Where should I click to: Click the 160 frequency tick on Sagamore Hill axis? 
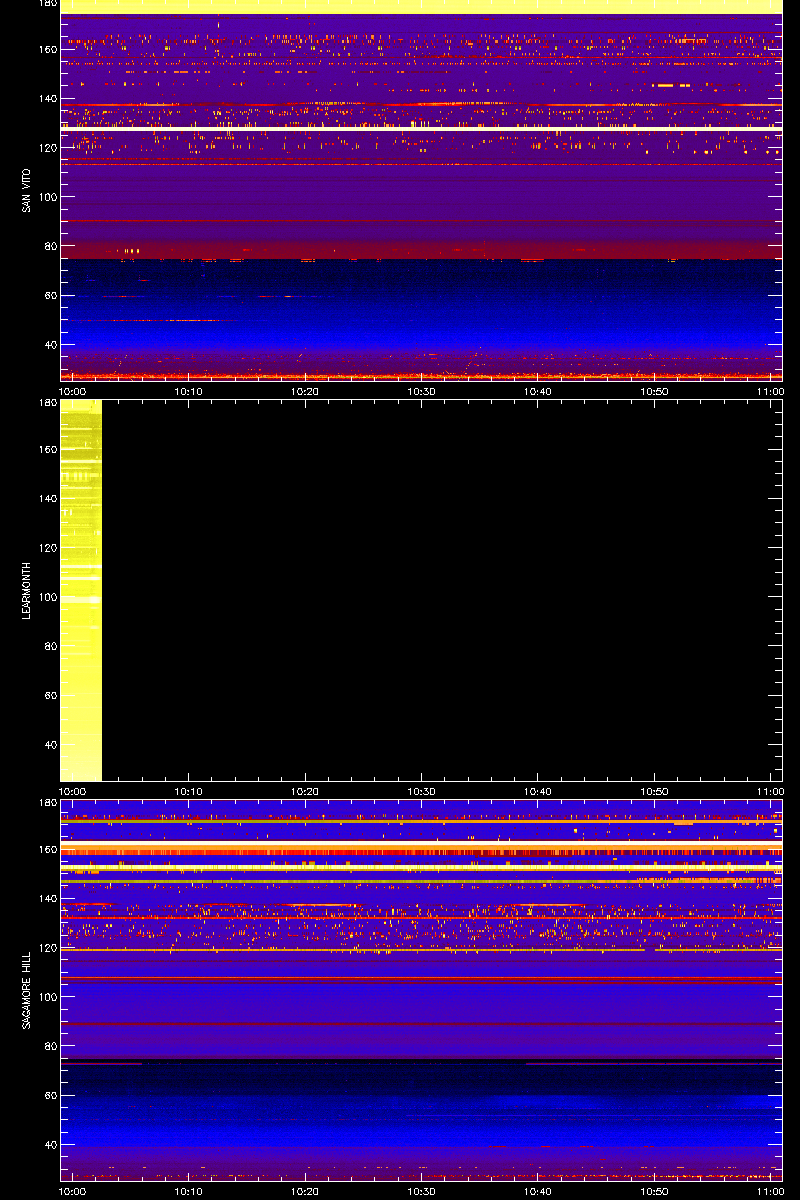tap(47, 849)
